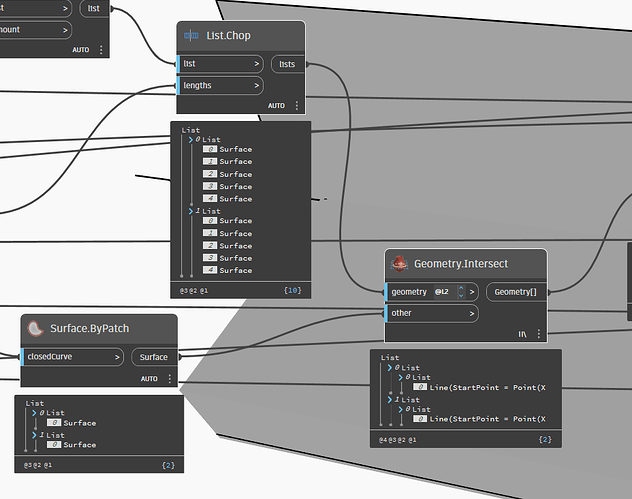632x499 pixels.
Task: Collapse 1 List in Geometry.Intersect preview
Action: [x=390, y=400]
